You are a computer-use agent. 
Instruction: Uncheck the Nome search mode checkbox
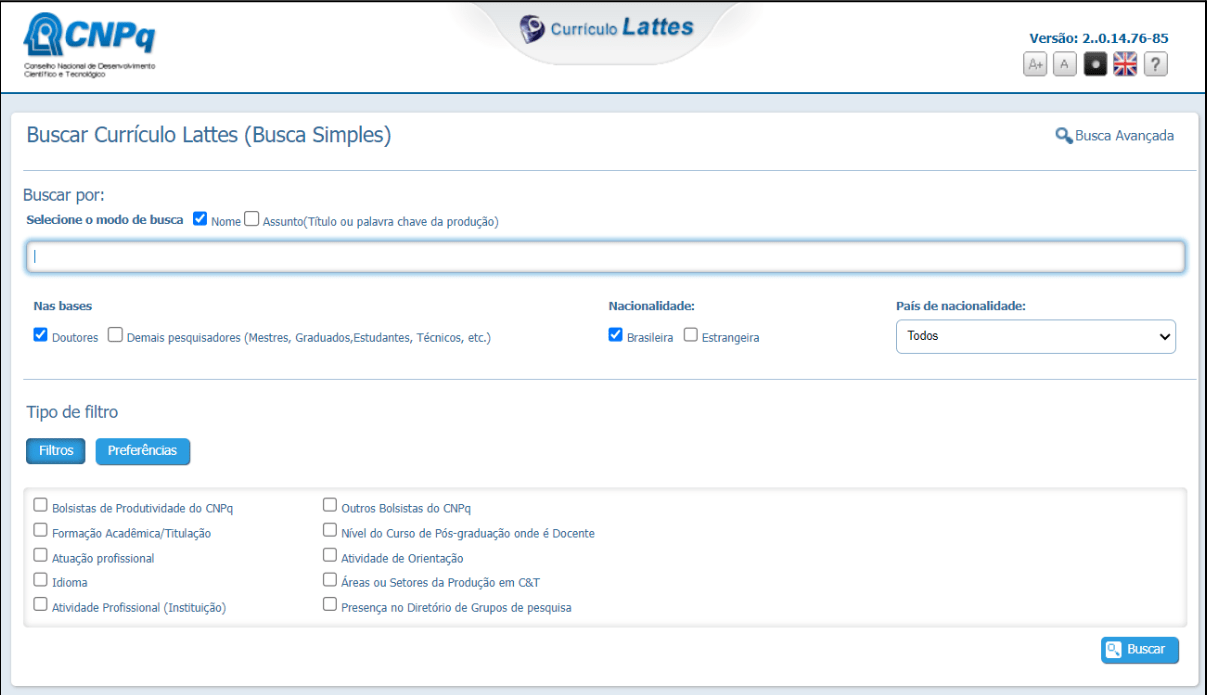pyautogui.click(x=200, y=219)
